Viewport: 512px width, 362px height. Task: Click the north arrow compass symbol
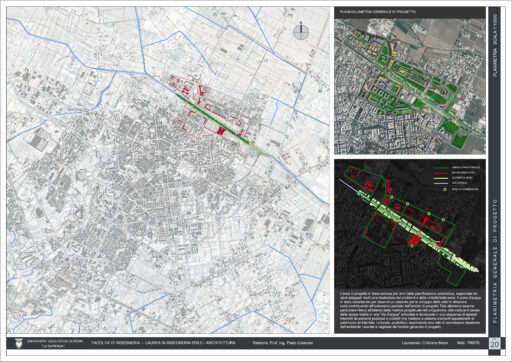click(x=301, y=32)
